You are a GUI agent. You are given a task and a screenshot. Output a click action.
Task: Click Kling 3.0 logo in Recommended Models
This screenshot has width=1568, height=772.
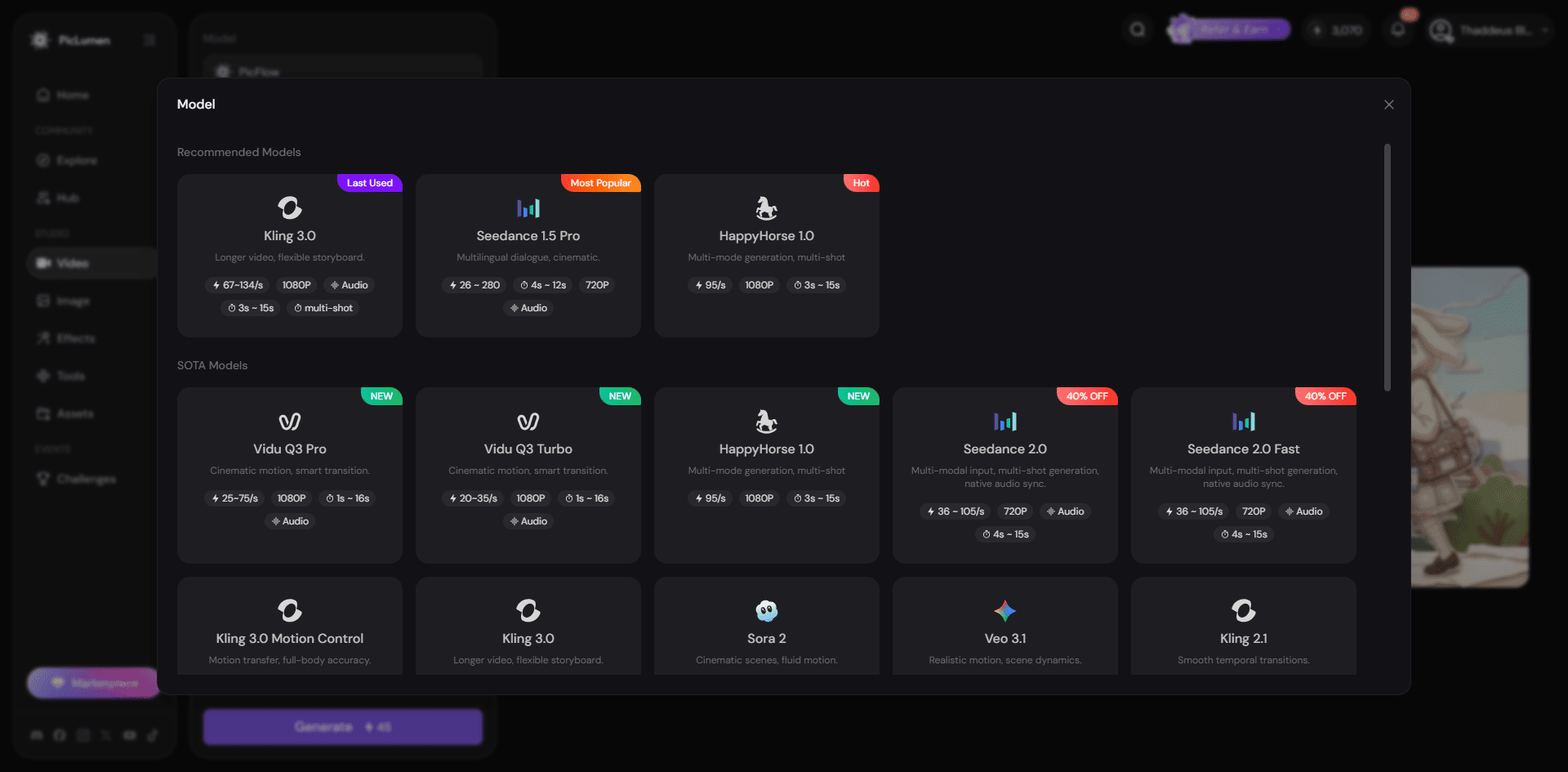290,208
